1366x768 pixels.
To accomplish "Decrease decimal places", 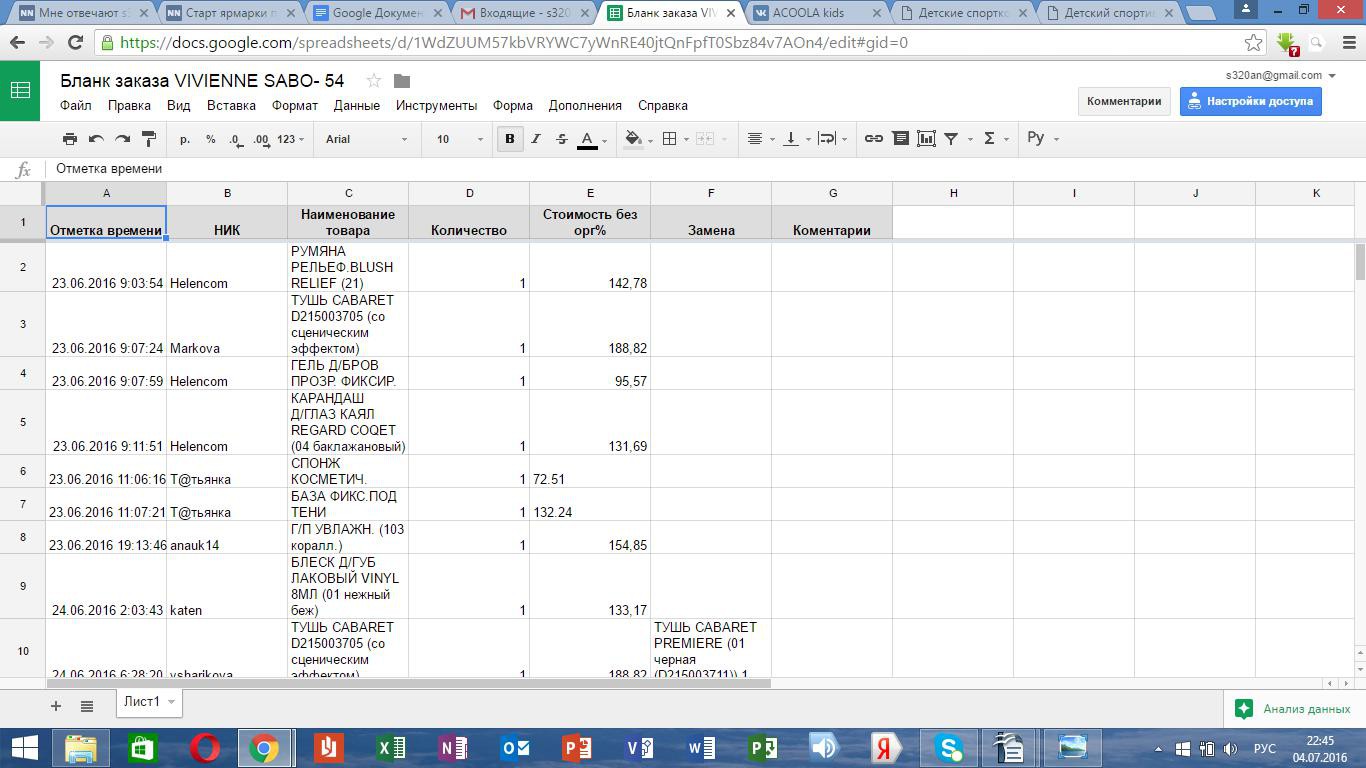I will pos(235,139).
